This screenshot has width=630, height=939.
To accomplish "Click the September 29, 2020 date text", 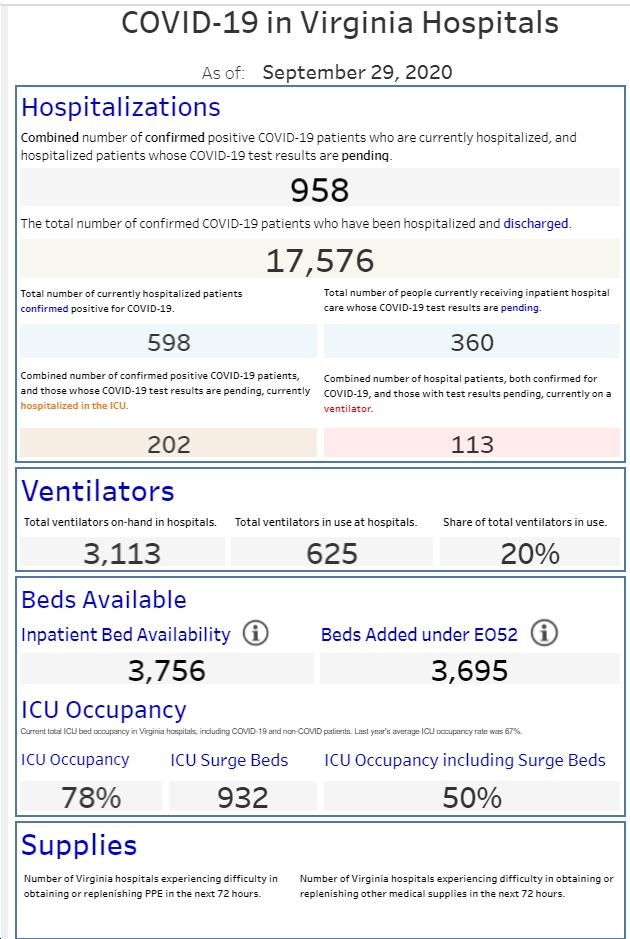I will 358,72.
